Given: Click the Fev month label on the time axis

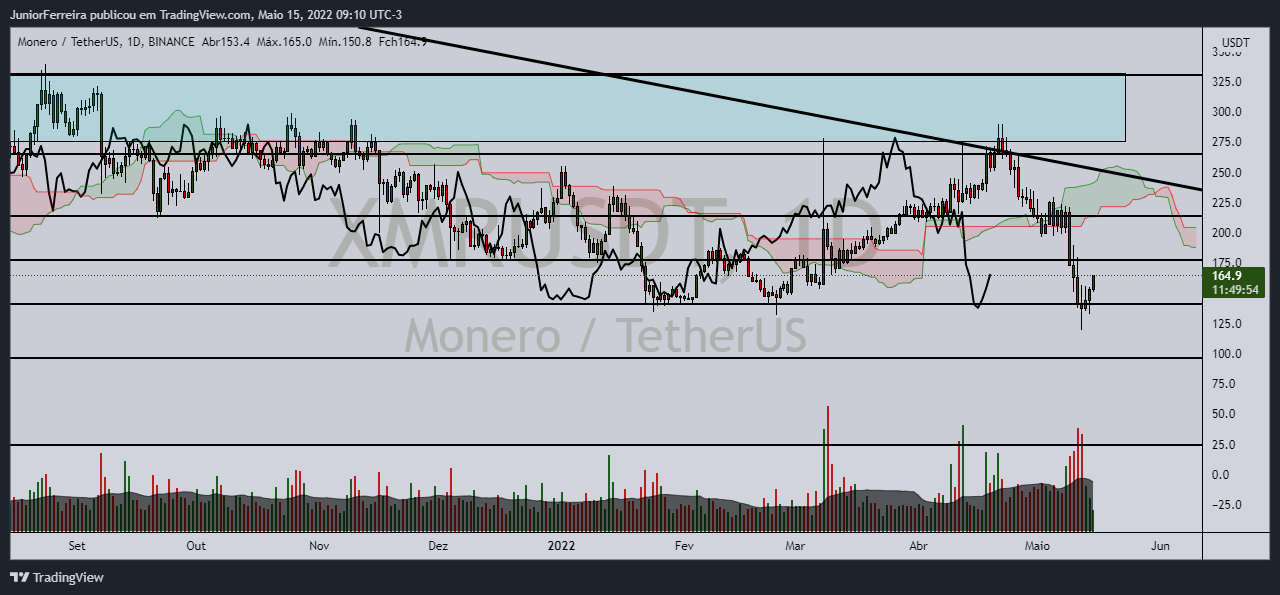Looking at the screenshot, I should pos(684,546).
